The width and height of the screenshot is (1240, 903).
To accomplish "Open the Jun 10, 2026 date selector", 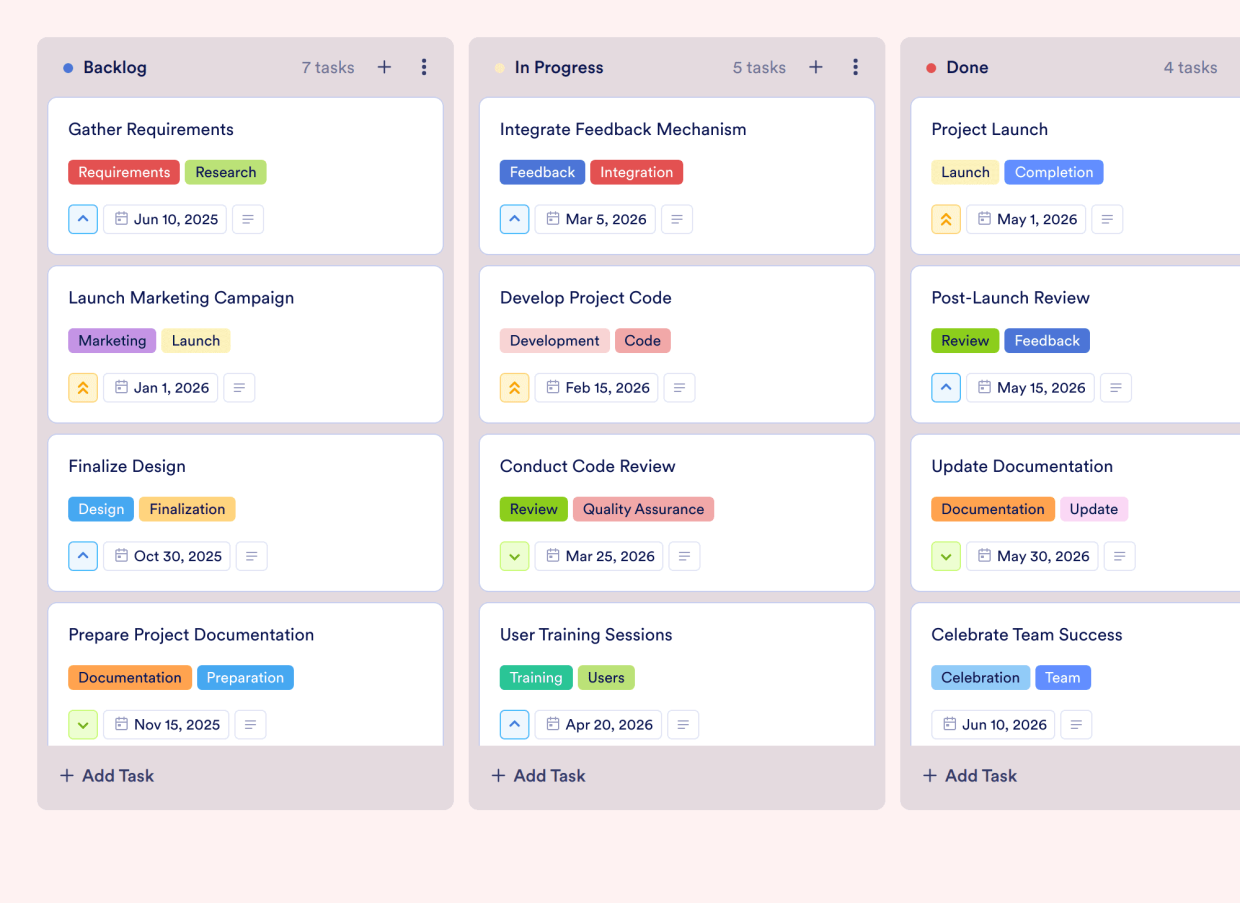I will point(993,724).
